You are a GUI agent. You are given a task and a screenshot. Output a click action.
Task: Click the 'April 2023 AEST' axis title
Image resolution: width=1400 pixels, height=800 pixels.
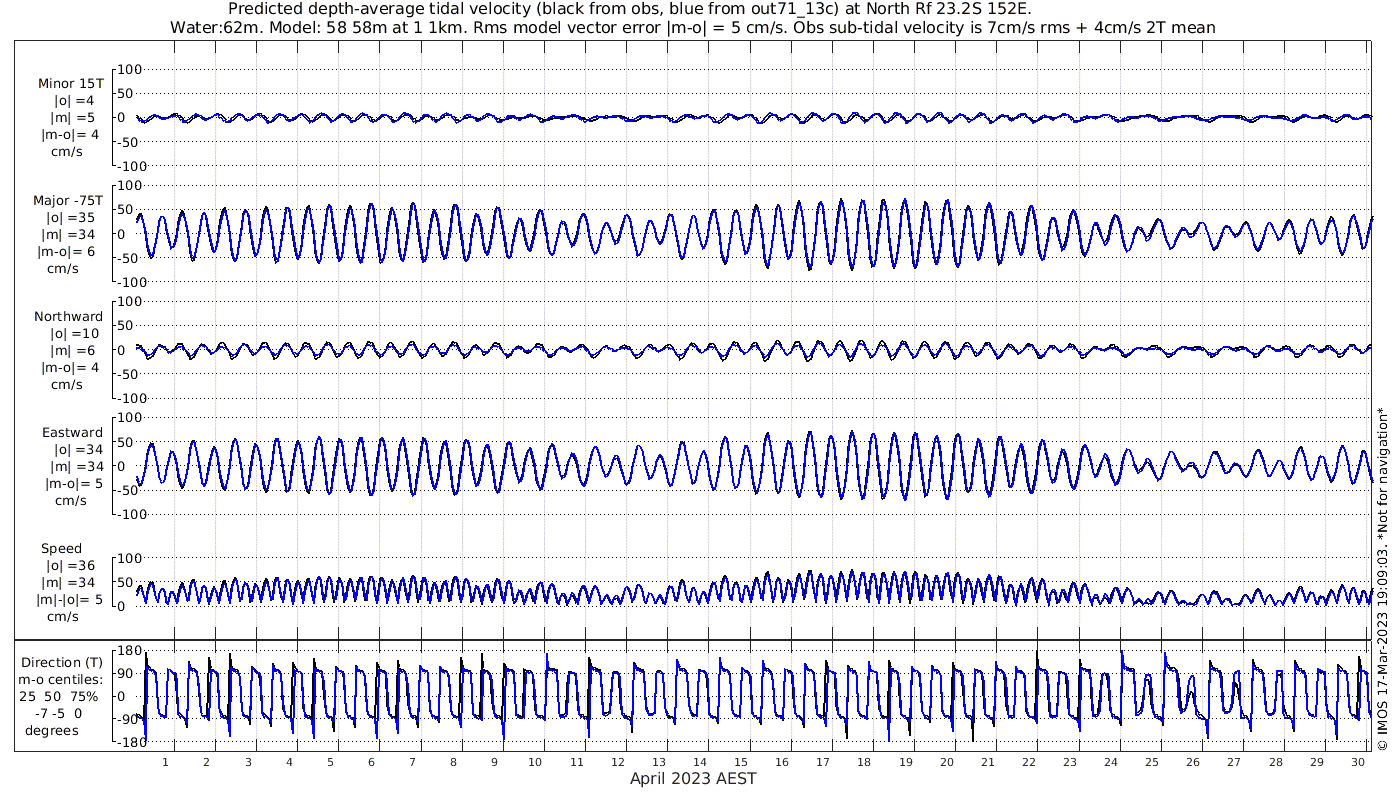[693, 779]
